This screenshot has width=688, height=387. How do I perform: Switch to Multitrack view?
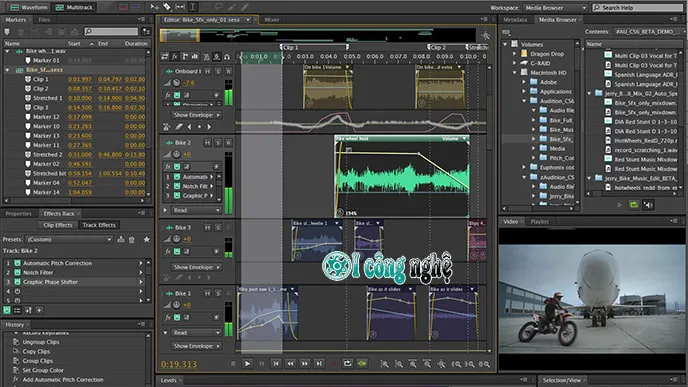click(x=74, y=7)
